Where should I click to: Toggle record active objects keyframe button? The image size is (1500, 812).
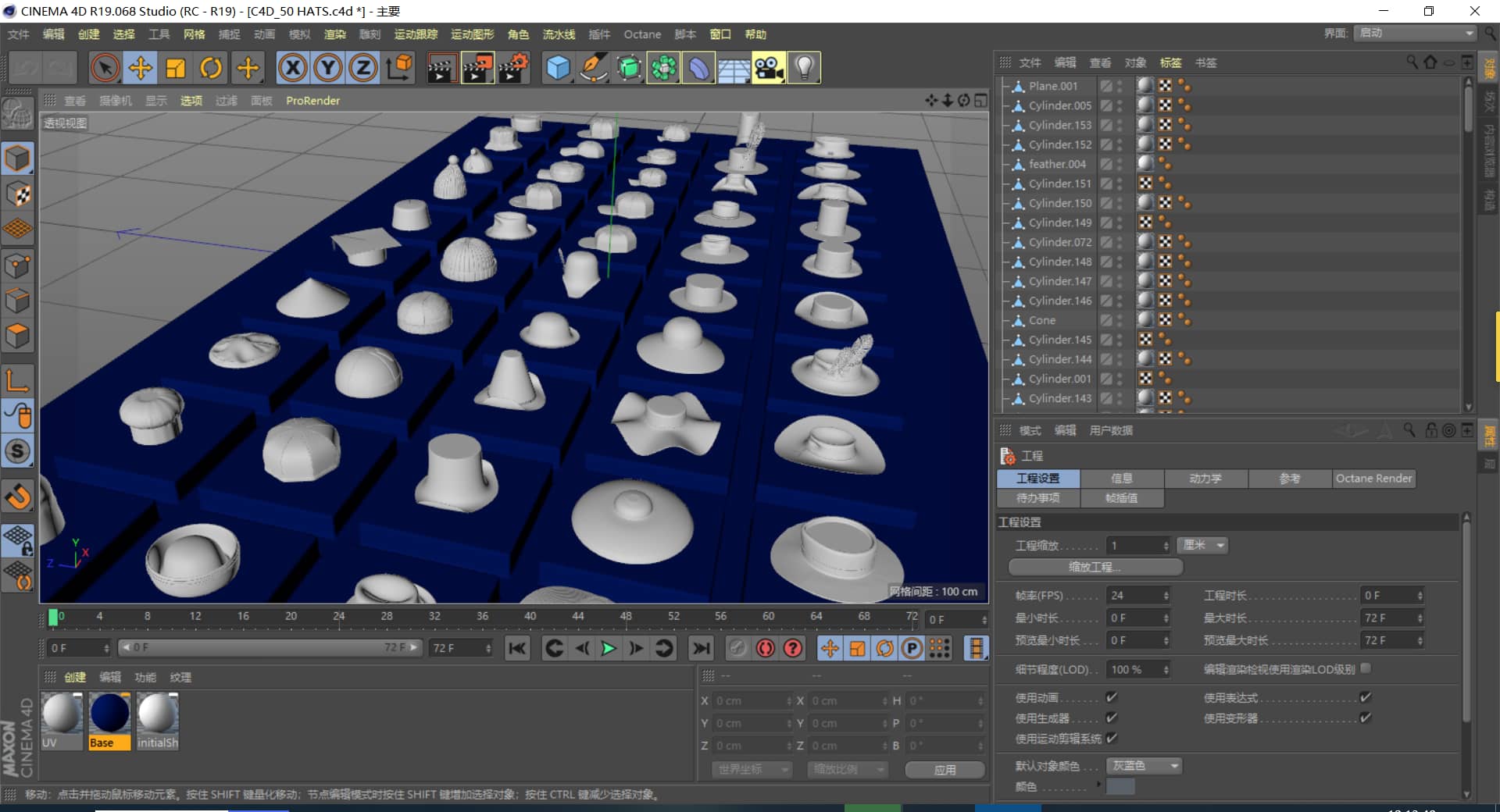pos(737,648)
